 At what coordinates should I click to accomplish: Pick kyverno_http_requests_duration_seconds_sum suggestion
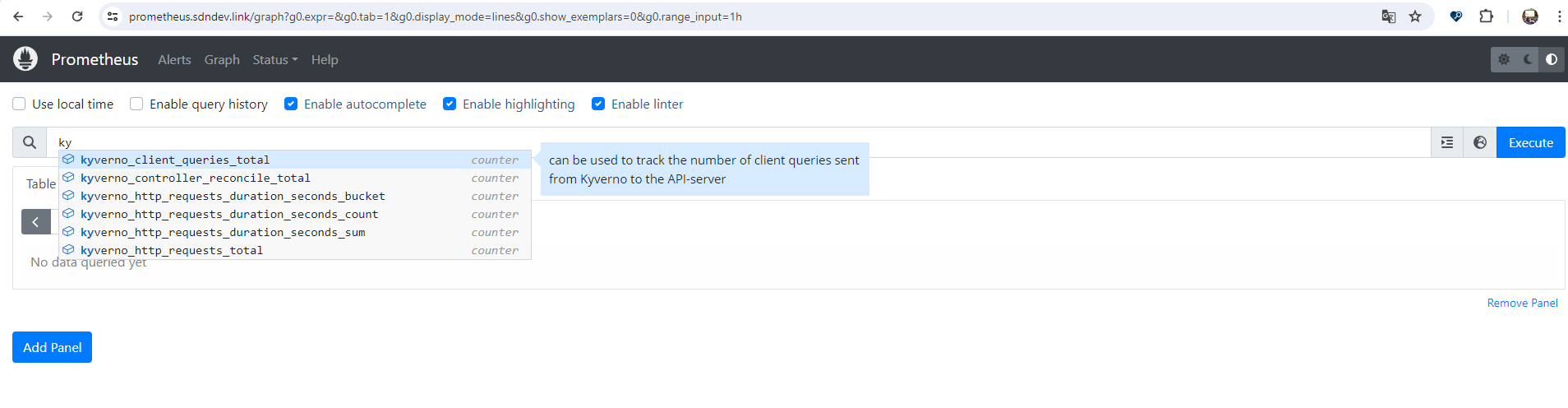click(x=295, y=232)
